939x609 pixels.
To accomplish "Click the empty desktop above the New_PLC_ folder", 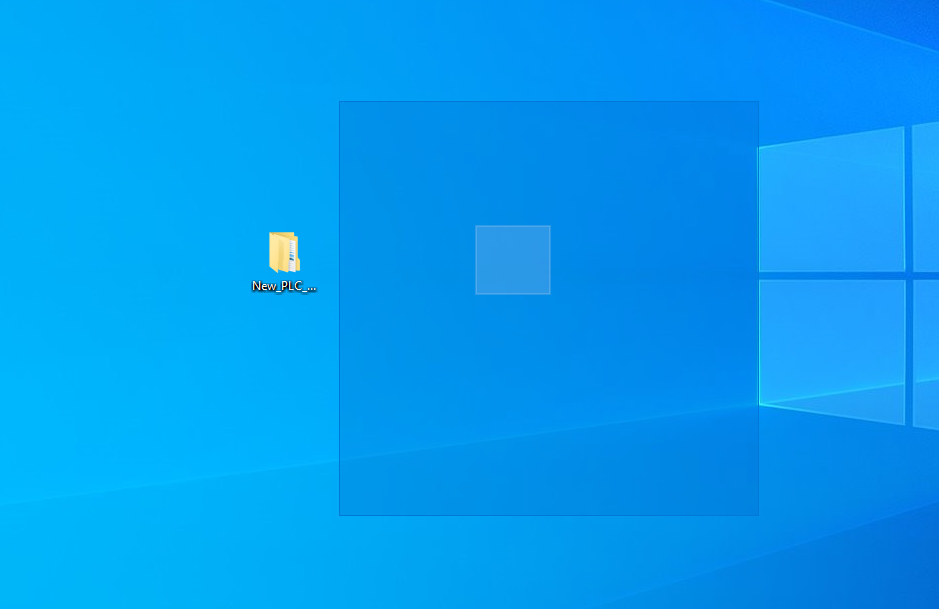I will point(283,150).
